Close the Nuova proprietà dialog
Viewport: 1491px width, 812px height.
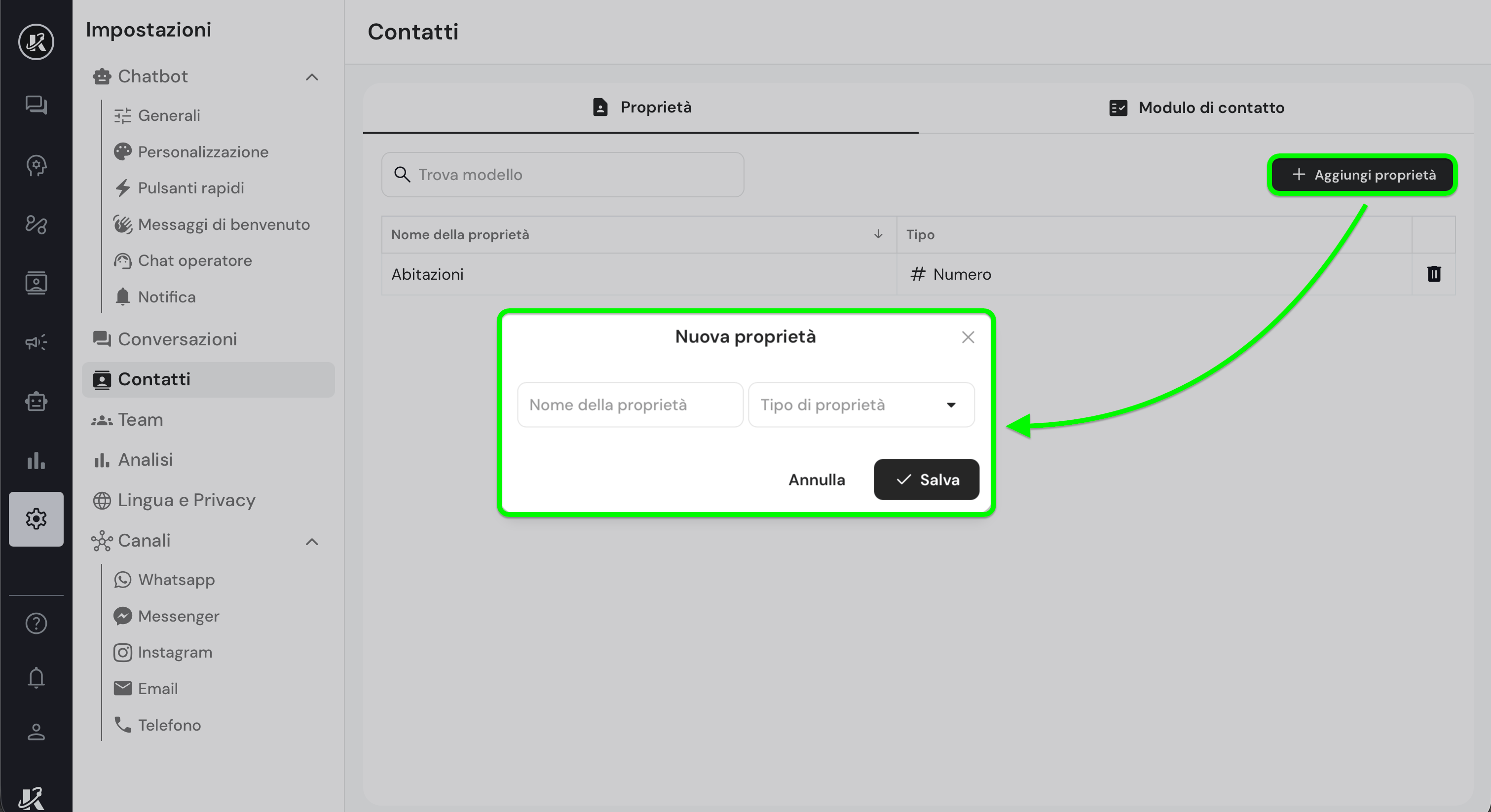point(968,337)
